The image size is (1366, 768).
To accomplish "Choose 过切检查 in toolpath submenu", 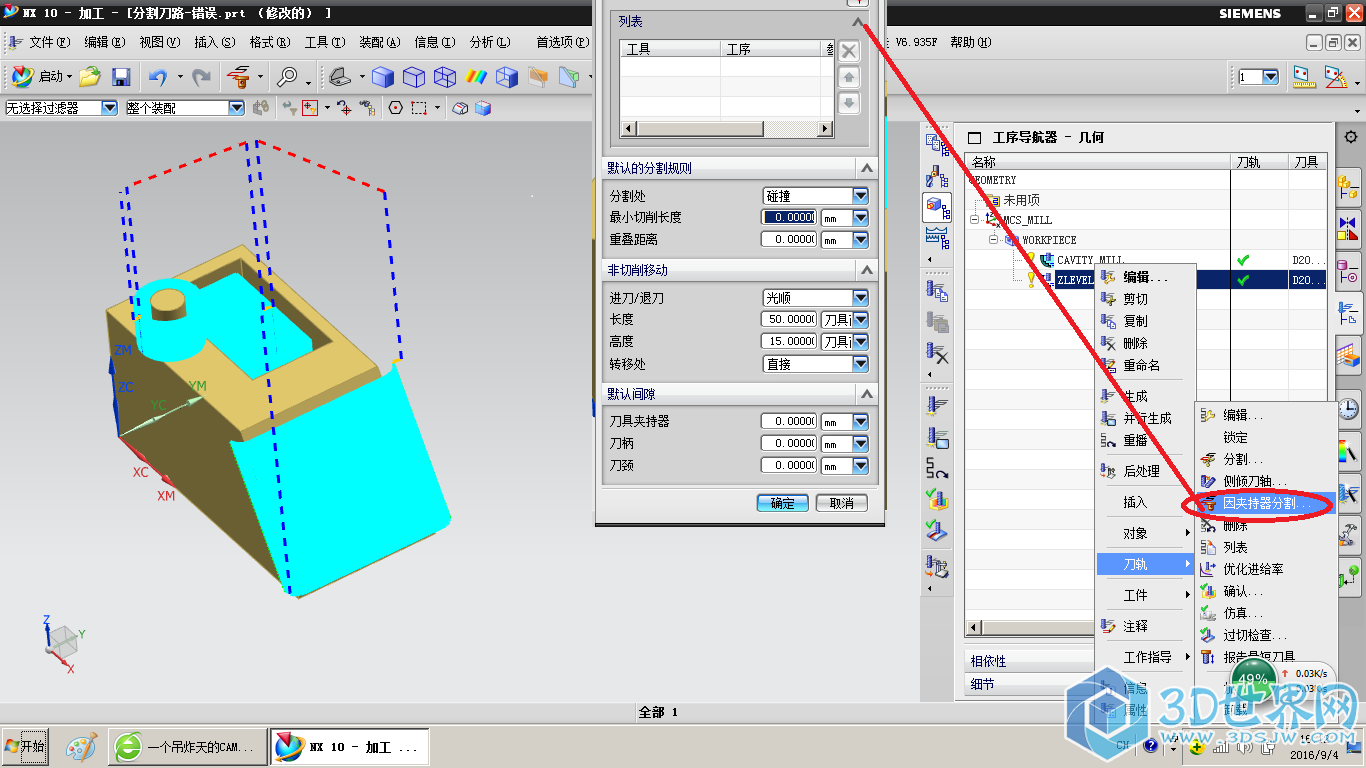I will tap(1255, 635).
